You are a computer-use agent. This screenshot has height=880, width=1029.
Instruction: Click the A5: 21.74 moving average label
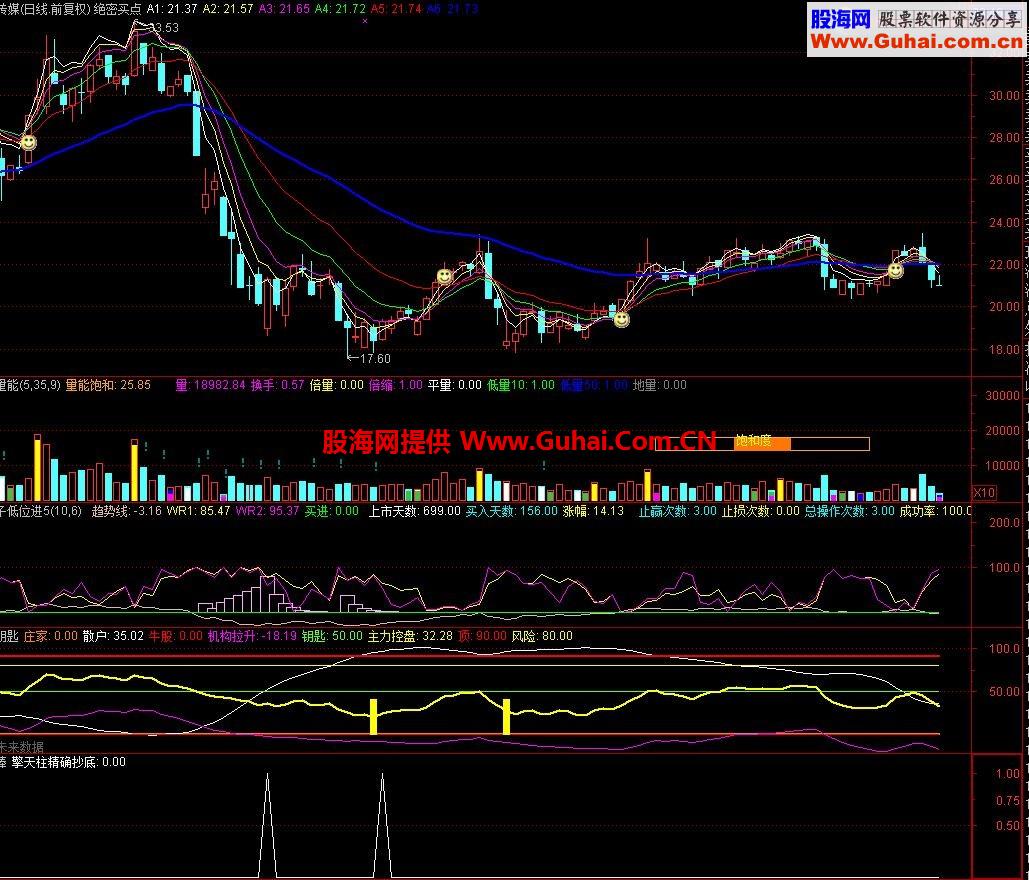click(396, 9)
